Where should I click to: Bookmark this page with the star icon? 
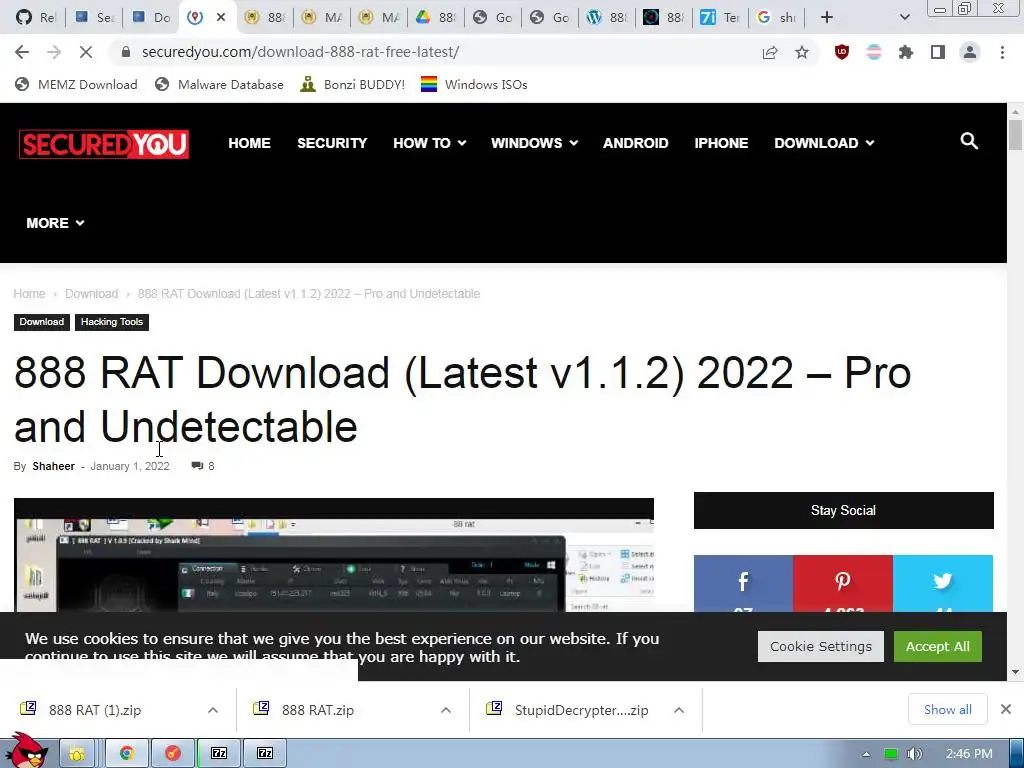click(802, 52)
